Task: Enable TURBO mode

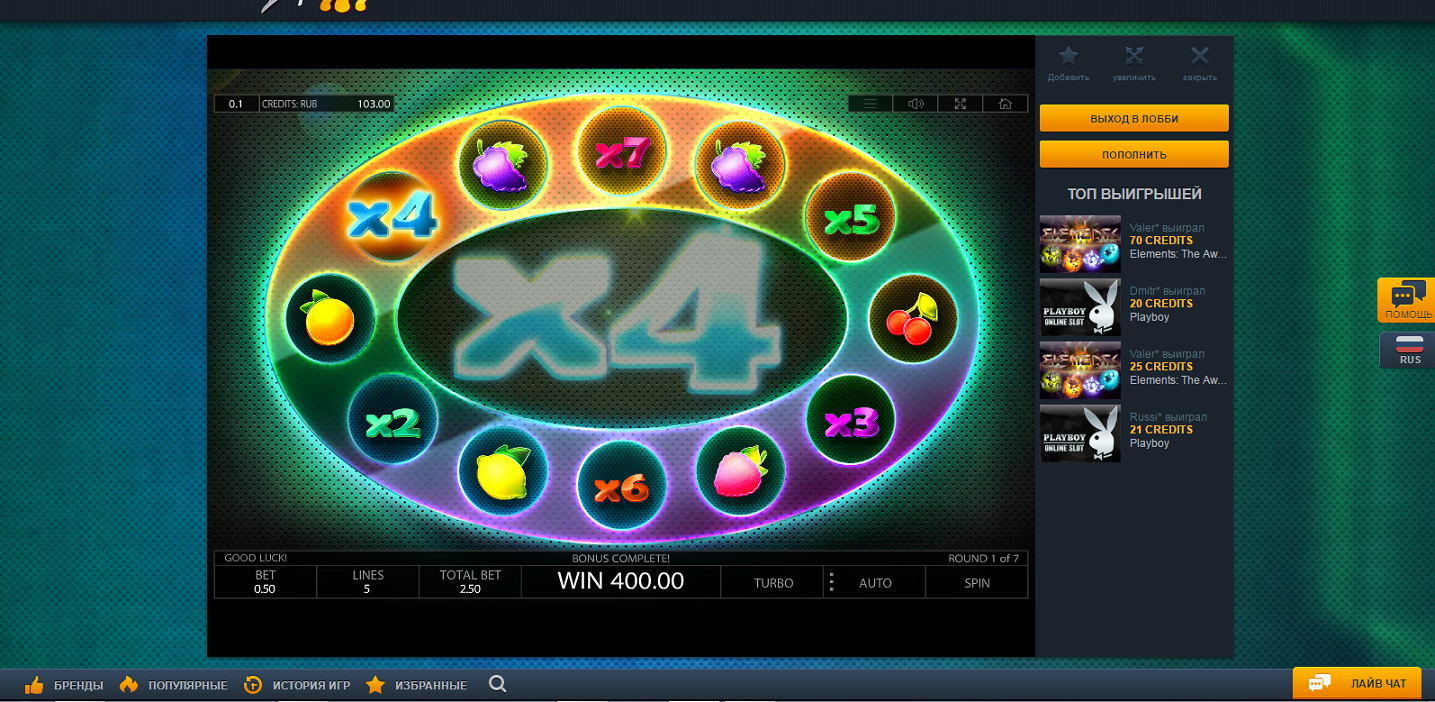Action: tap(772, 581)
